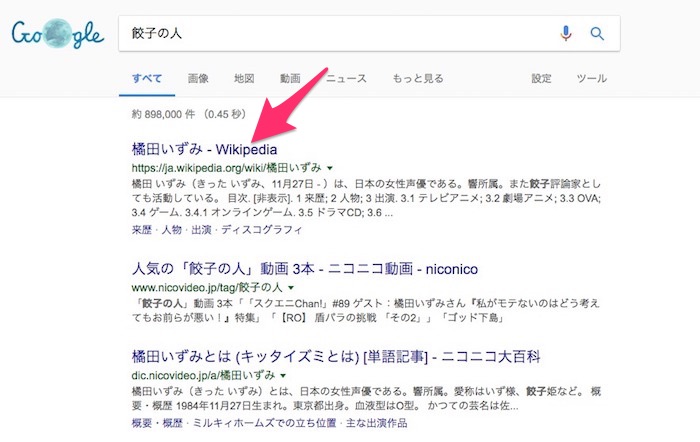Expand the dropdown arrow beside Wikipedia URL
The image size is (700, 442).
(x=330, y=168)
